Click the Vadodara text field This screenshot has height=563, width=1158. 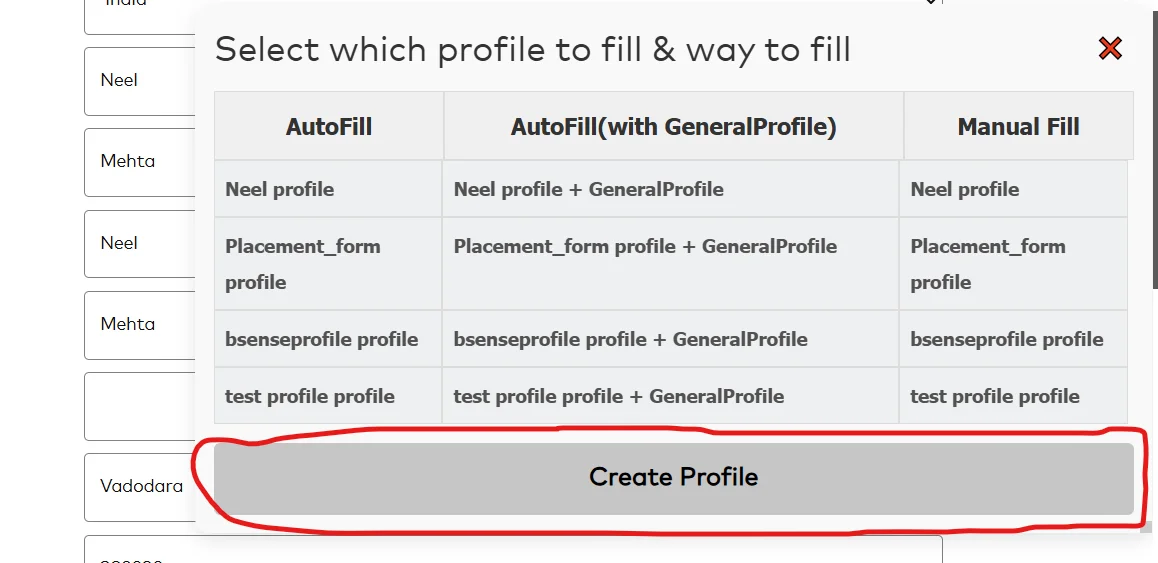(x=140, y=487)
